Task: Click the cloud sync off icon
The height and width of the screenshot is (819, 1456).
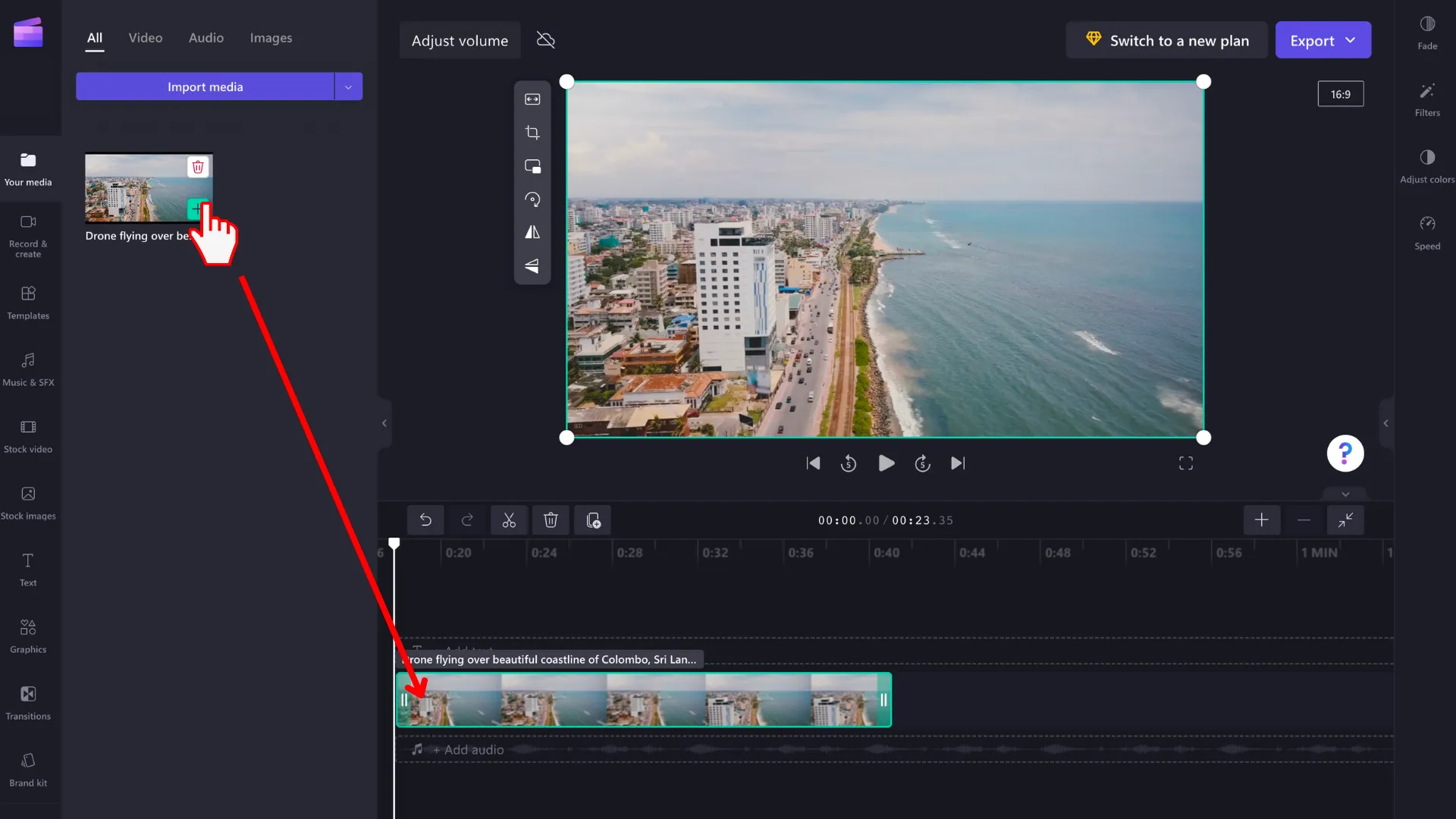Action: point(545,40)
